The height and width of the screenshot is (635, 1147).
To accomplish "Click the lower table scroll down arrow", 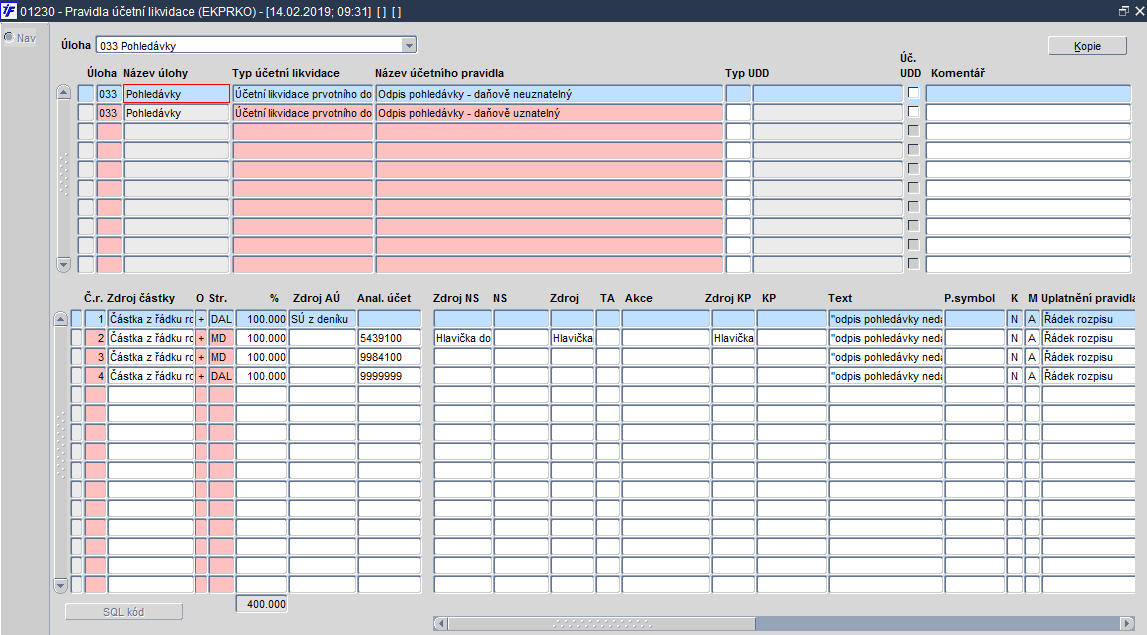I will pyautogui.click(x=61, y=585).
